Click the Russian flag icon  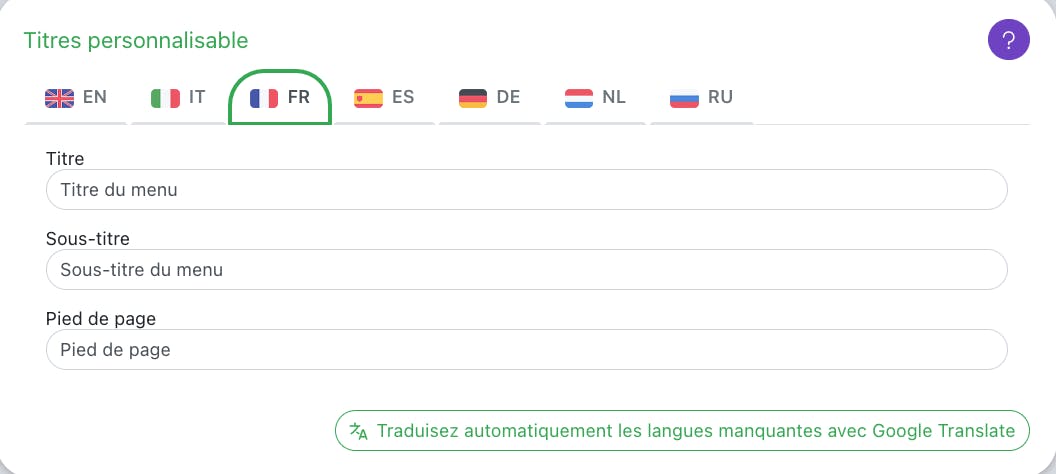point(684,98)
